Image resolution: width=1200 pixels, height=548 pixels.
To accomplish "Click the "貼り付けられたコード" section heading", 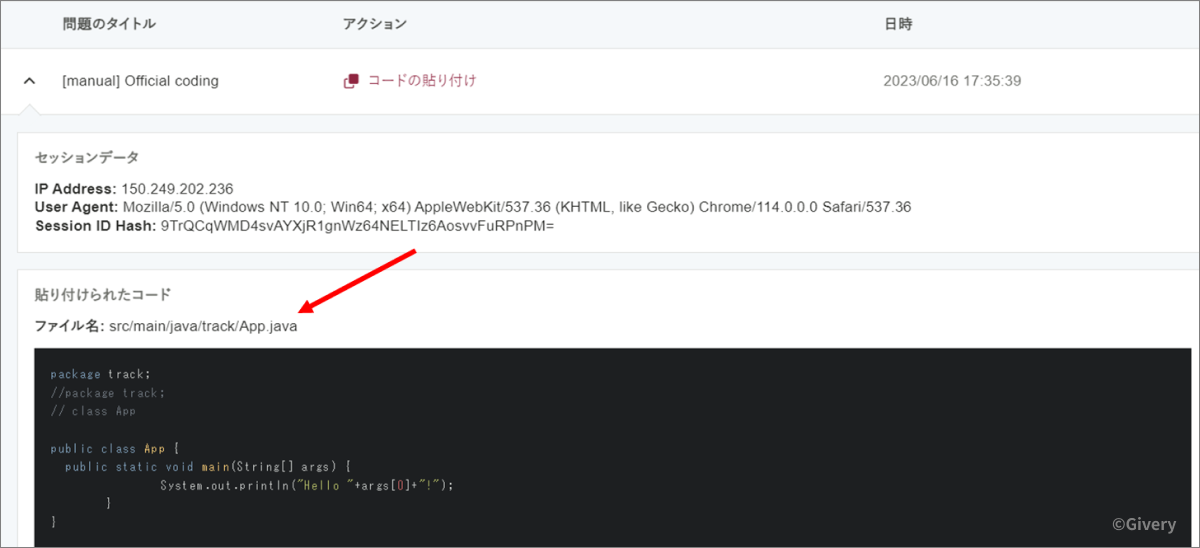I will tap(102, 295).
